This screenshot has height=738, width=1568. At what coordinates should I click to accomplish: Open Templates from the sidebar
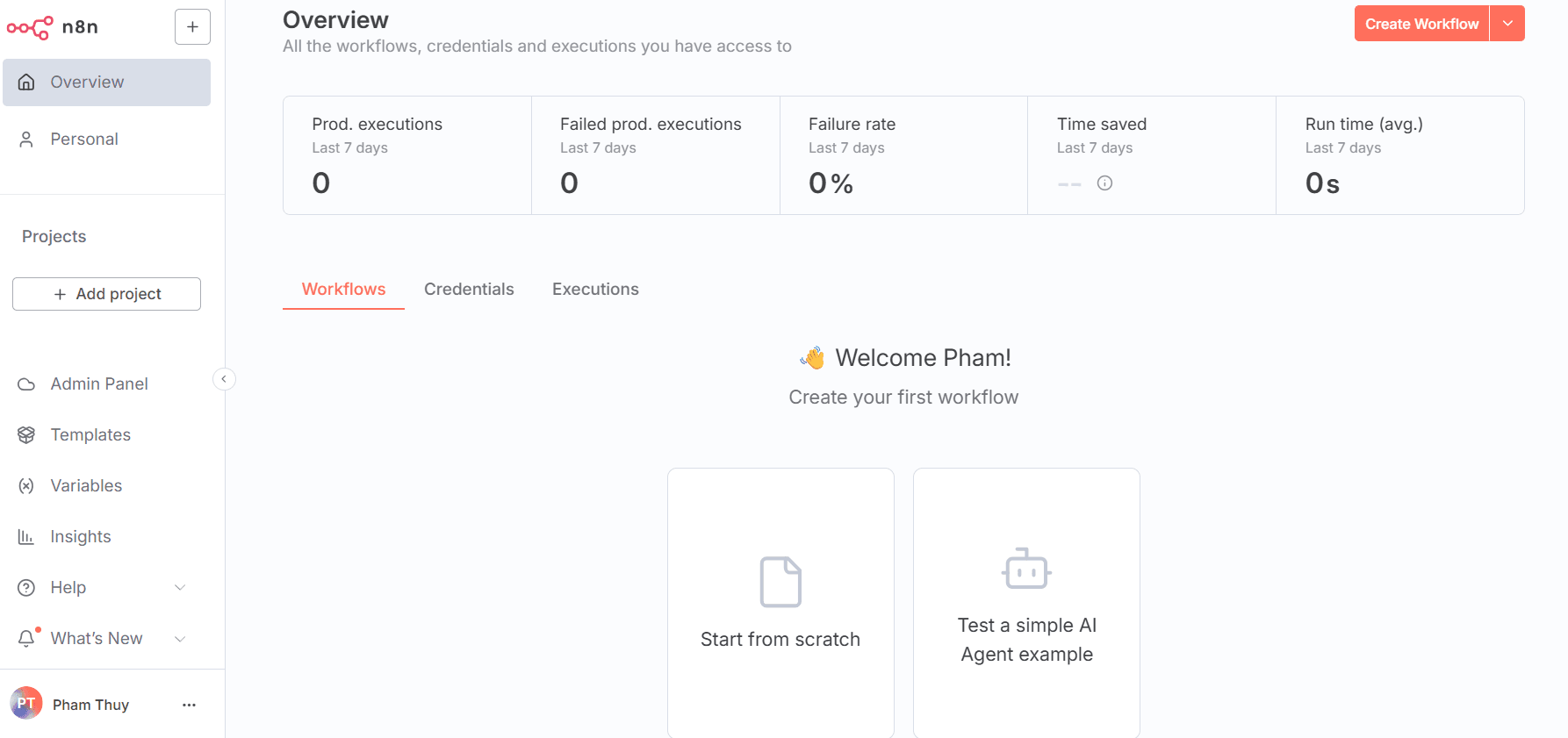coord(90,435)
